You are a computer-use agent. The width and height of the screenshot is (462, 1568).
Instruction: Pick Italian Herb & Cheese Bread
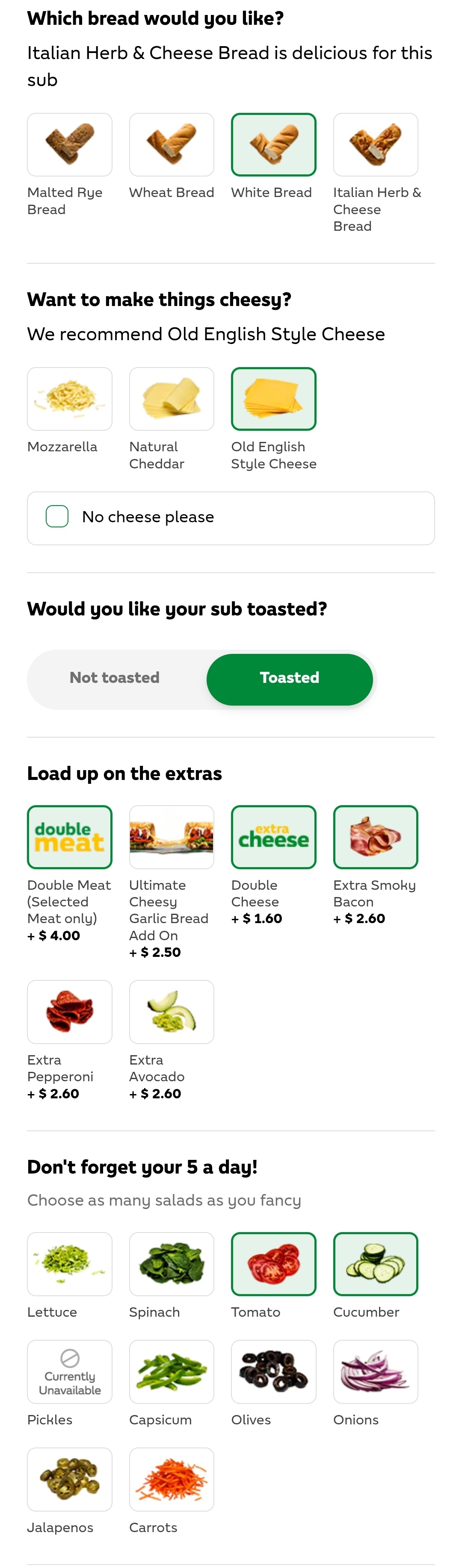coord(376,144)
